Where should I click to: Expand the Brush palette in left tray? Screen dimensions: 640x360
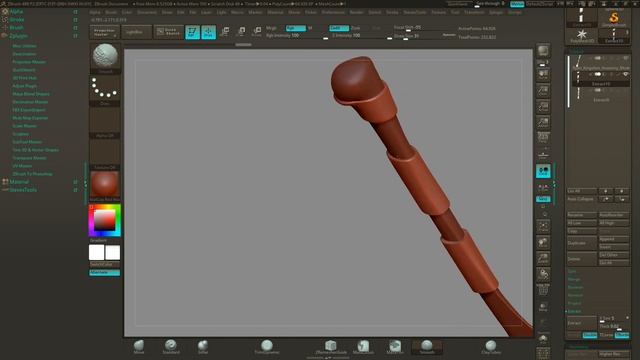click(16, 28)
